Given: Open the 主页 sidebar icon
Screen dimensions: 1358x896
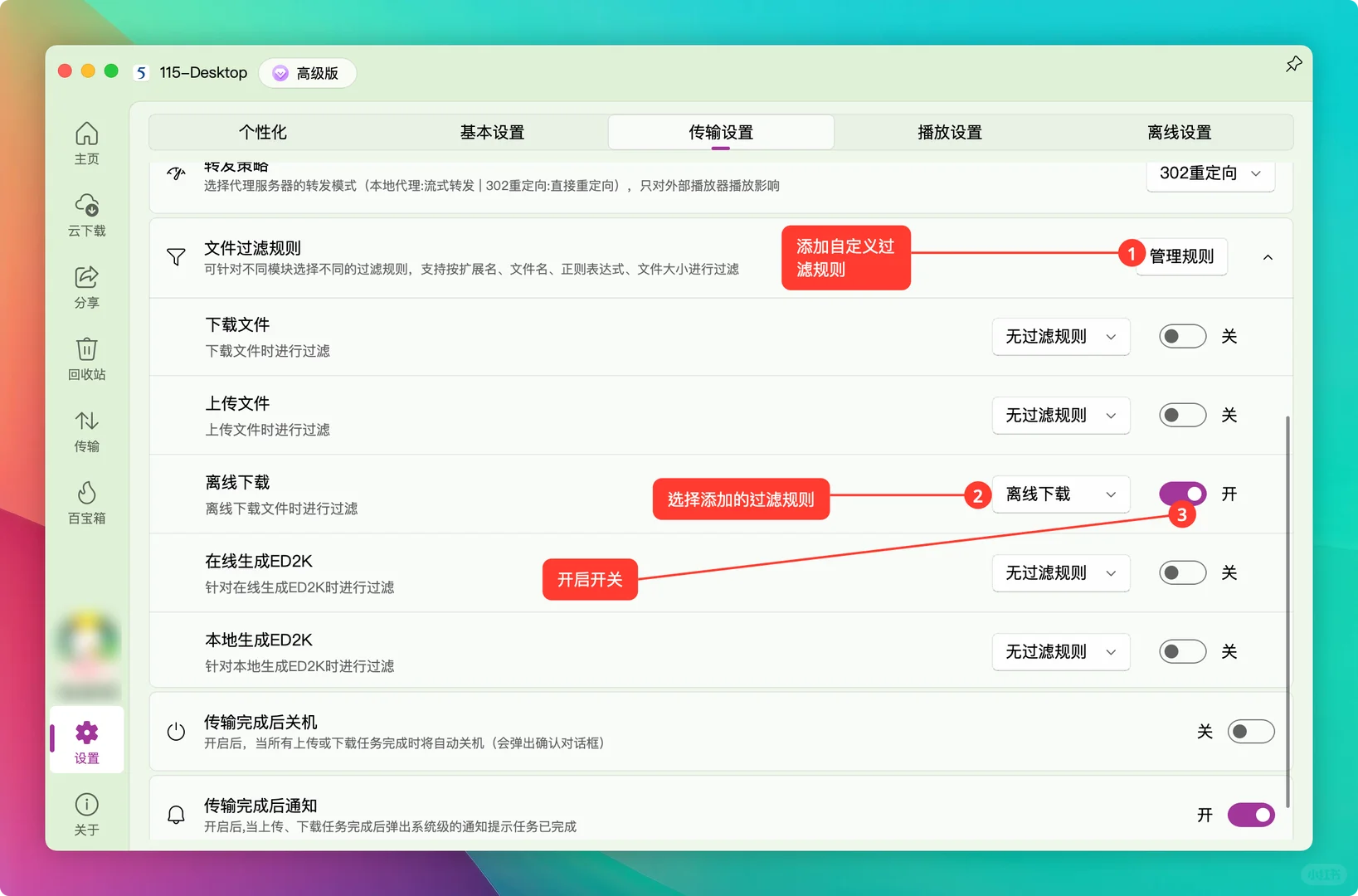Looking at the screenshot, I should tap(86, 142).
